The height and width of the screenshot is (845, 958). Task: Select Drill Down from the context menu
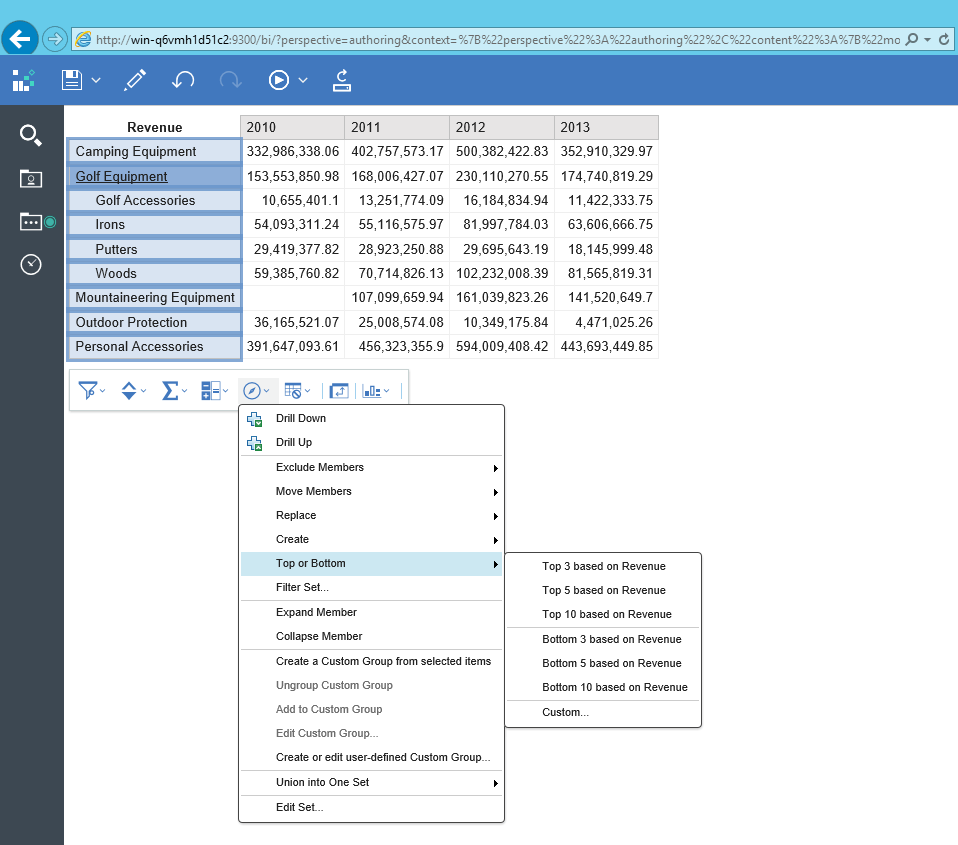299,418
